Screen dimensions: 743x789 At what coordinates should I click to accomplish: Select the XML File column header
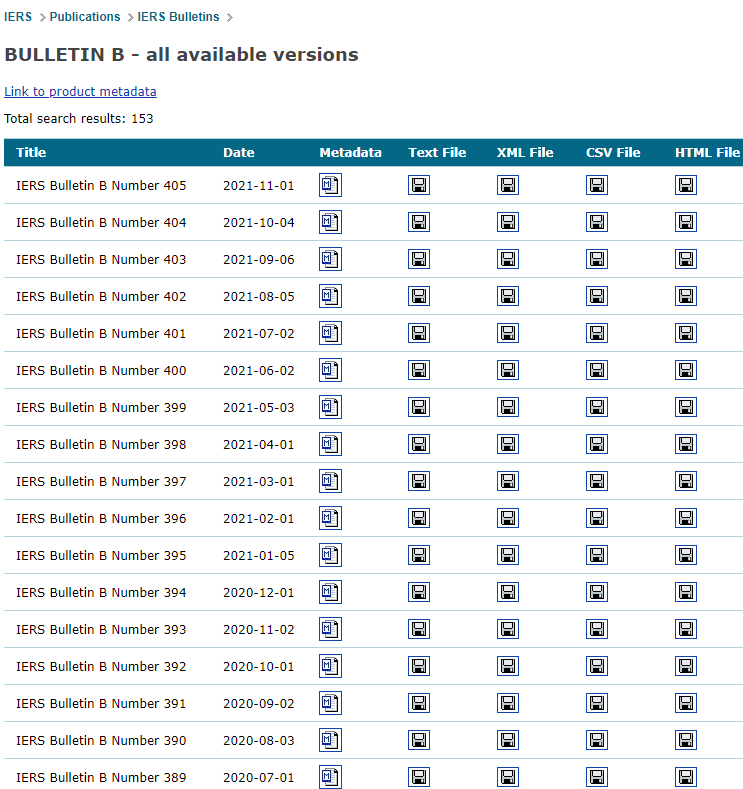pos(525,152)
